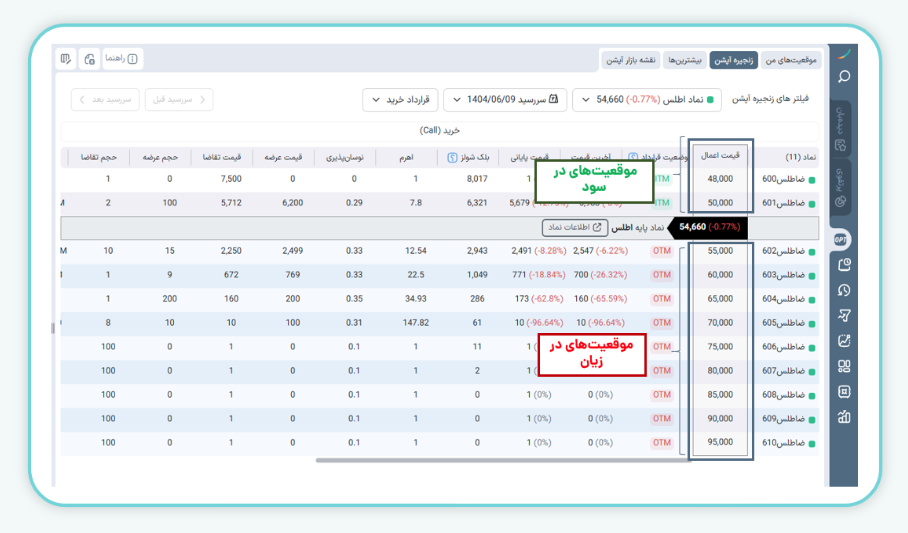This screenshot has height=533, width=908.
Task: Click the Black-Scholes help question icon
Action: [x=452, y=158]
